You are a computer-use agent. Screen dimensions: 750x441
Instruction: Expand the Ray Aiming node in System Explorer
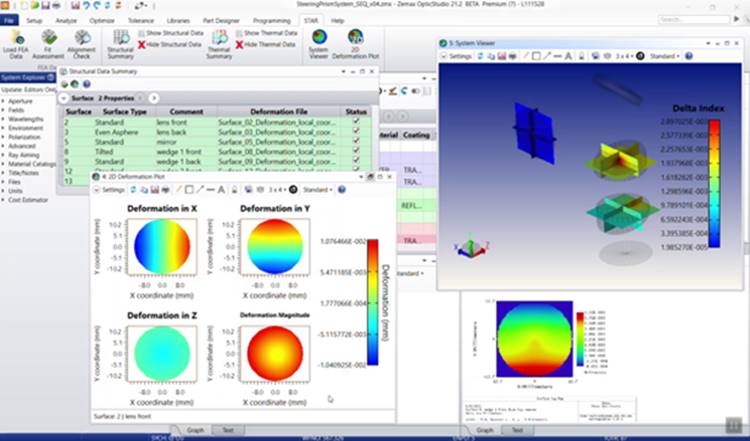[3, 155]
